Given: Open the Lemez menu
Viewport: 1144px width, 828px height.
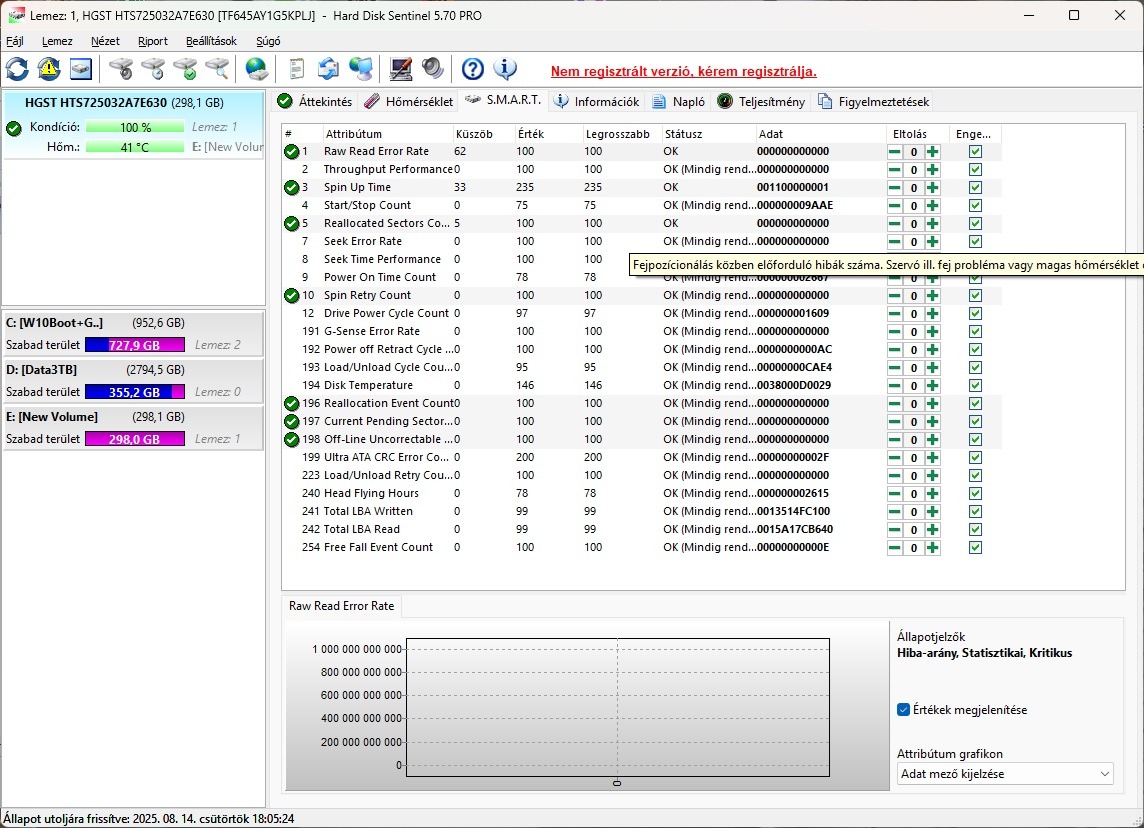Looking at the screenshot, I should click(57, 41).
